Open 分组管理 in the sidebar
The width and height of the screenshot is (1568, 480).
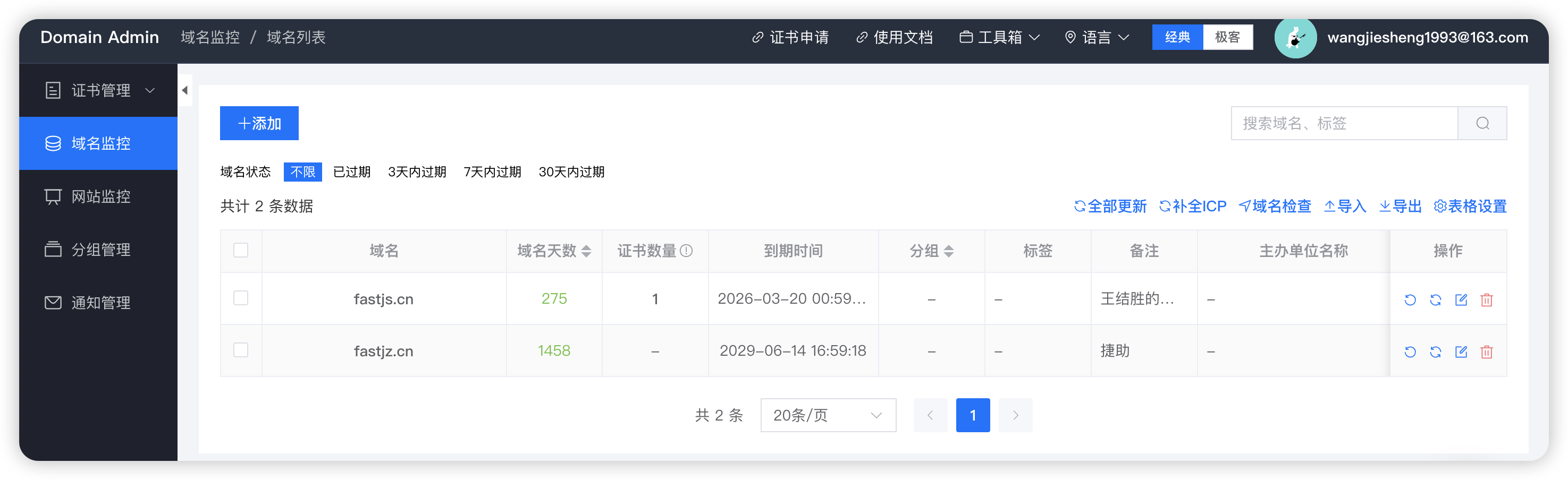click(x=99, y=250)
